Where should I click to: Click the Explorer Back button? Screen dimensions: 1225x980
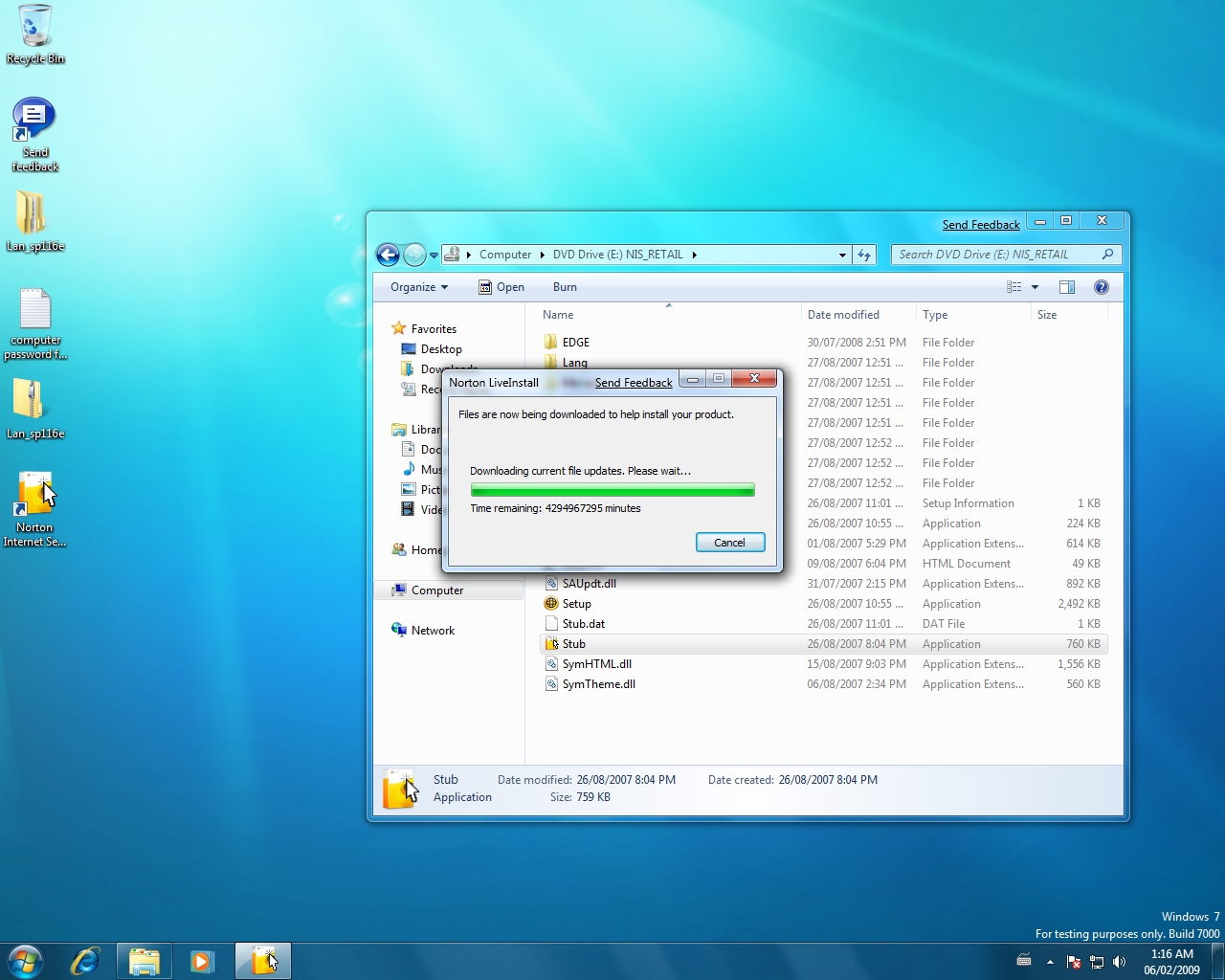click(x=388, y=255)
